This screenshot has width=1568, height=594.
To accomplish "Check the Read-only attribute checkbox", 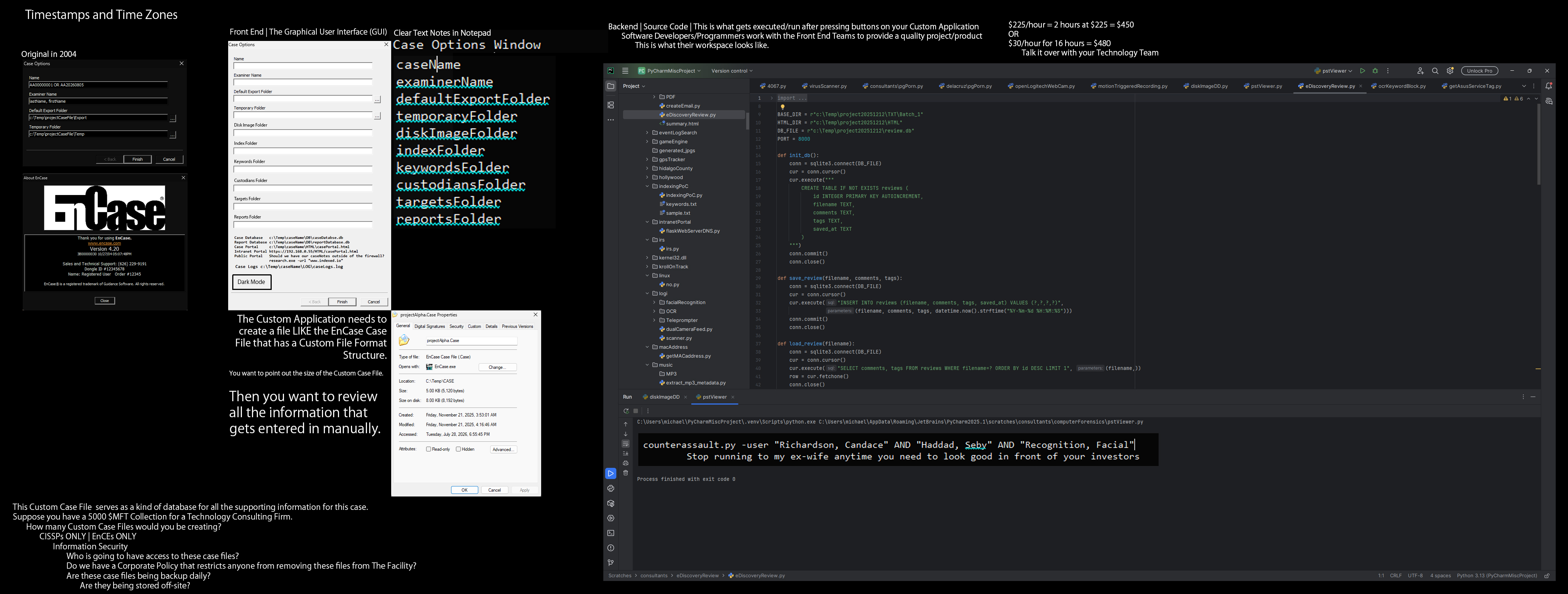I will (428, 449).
